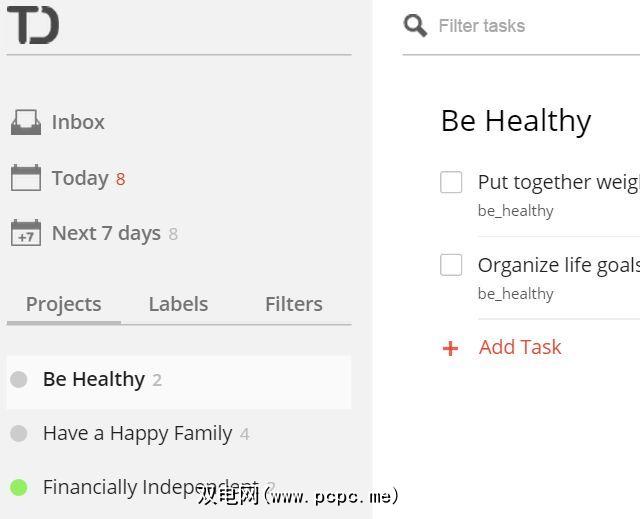Click the red plus Add Task icon
This screenshot has width=640, height=519.
click(x=451, y=348)
